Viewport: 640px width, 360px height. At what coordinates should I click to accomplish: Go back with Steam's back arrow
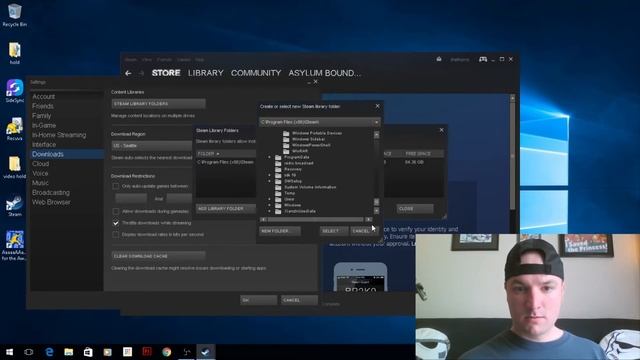point(128,73)
